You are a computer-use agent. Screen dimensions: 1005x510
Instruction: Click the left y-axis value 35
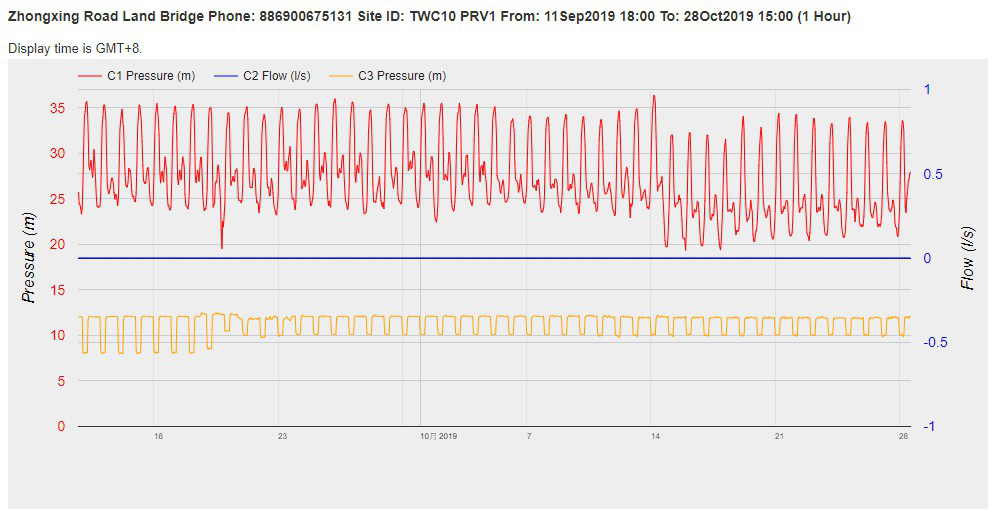tap(58, 108)
